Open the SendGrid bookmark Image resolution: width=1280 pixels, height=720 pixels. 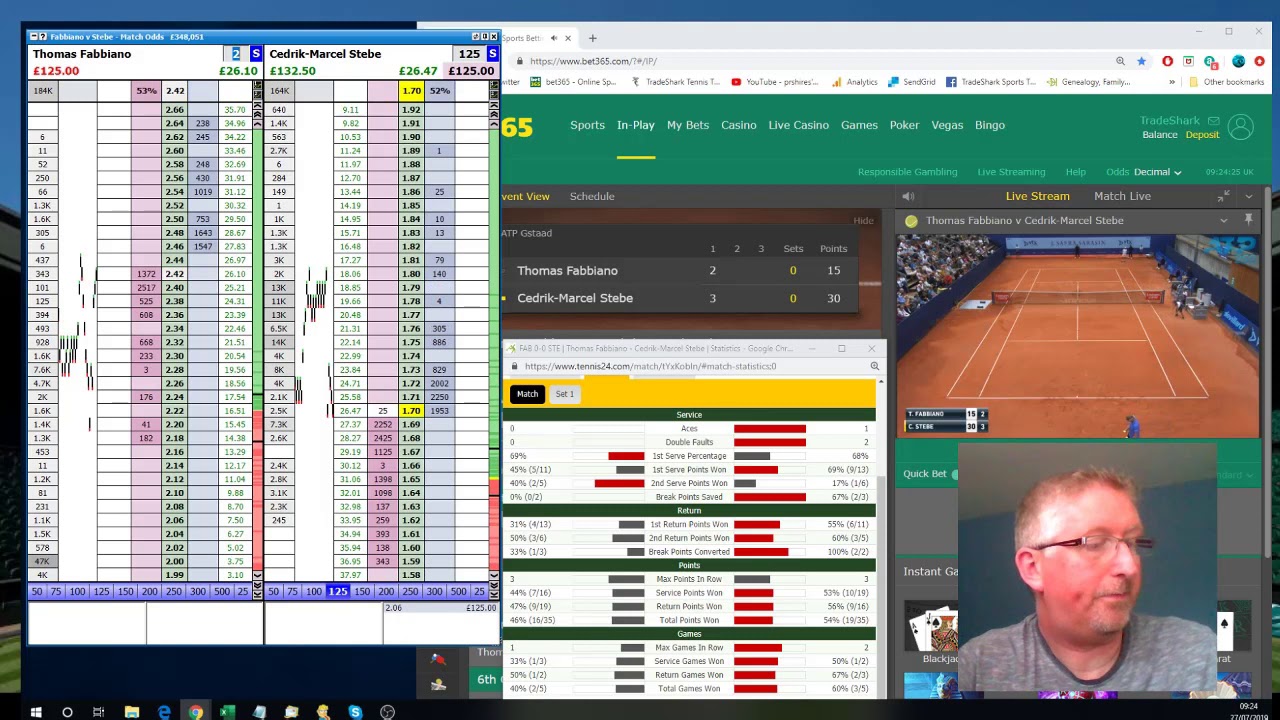[912, 82]
